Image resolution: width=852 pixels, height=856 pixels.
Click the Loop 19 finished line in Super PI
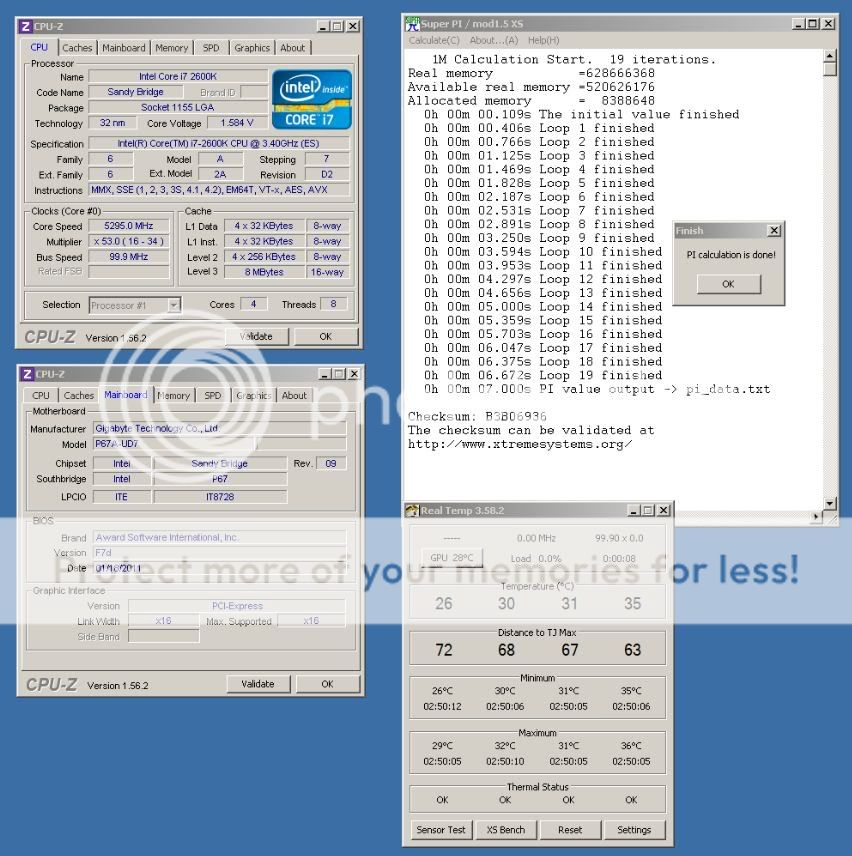click(x=543, y=376)
